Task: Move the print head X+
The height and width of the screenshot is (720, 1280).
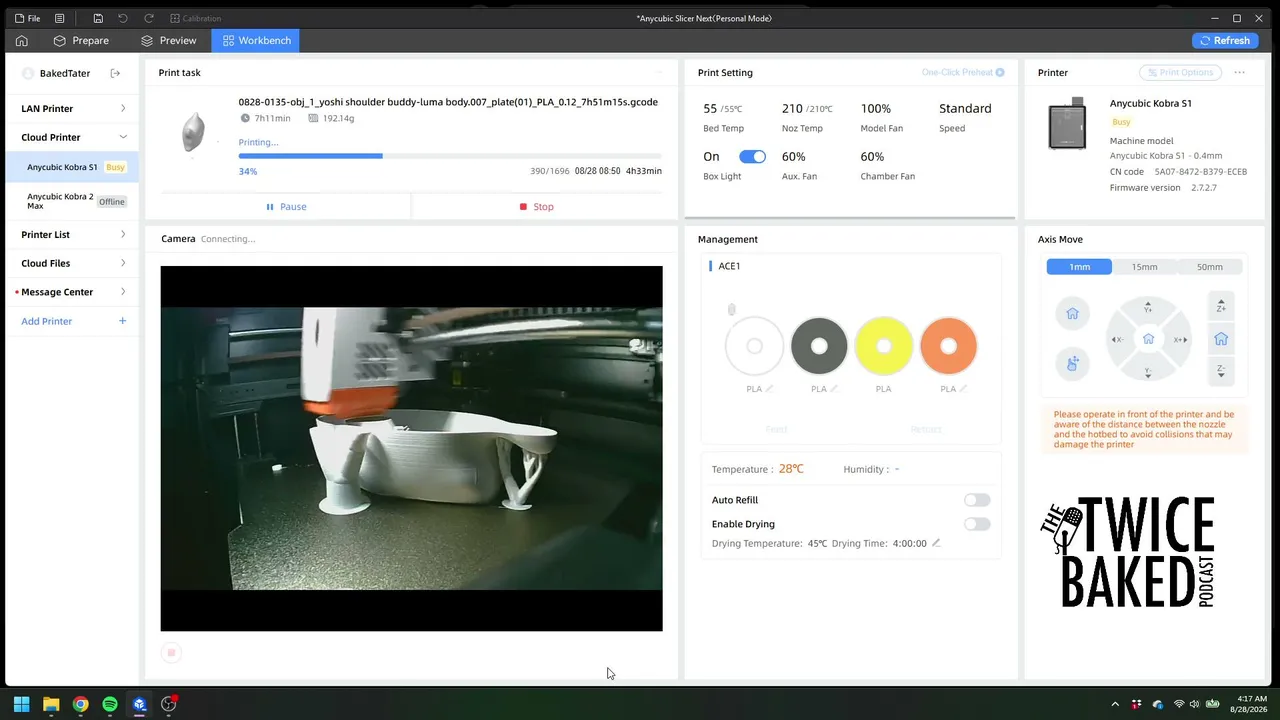Action: click(x=1180, y=339)
